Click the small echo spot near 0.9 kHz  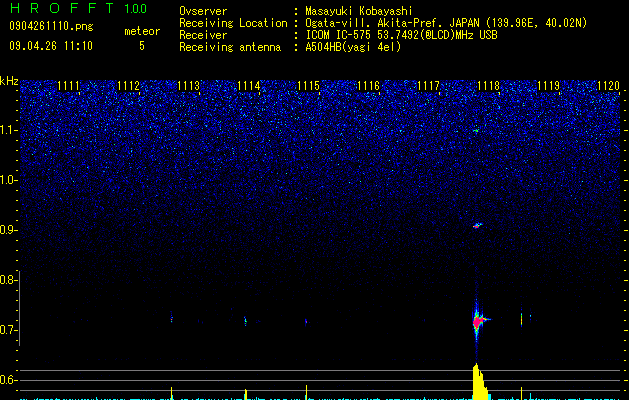click(x=477, y=225)
